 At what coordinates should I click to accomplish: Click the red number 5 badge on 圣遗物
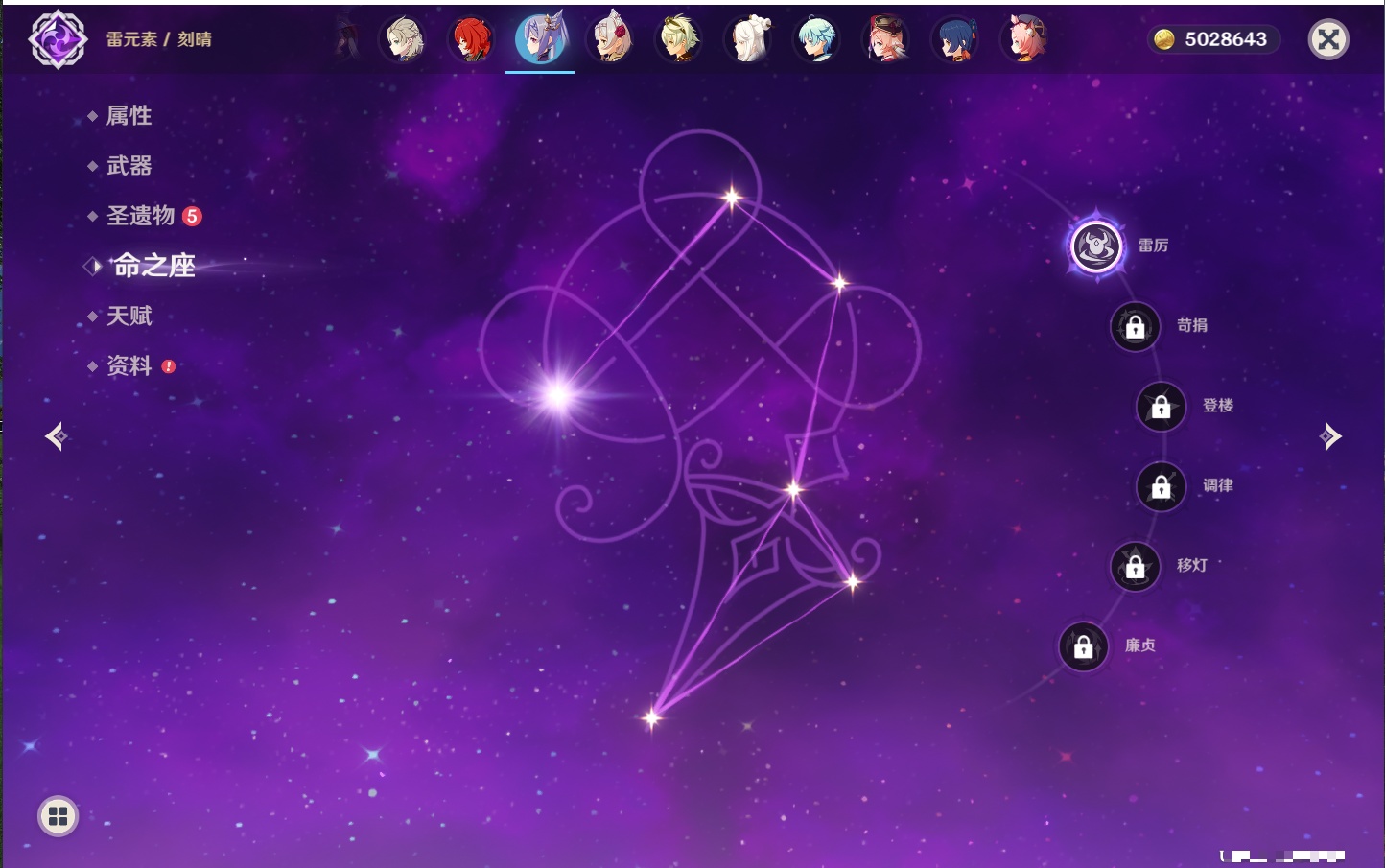[x=192, y=216]
